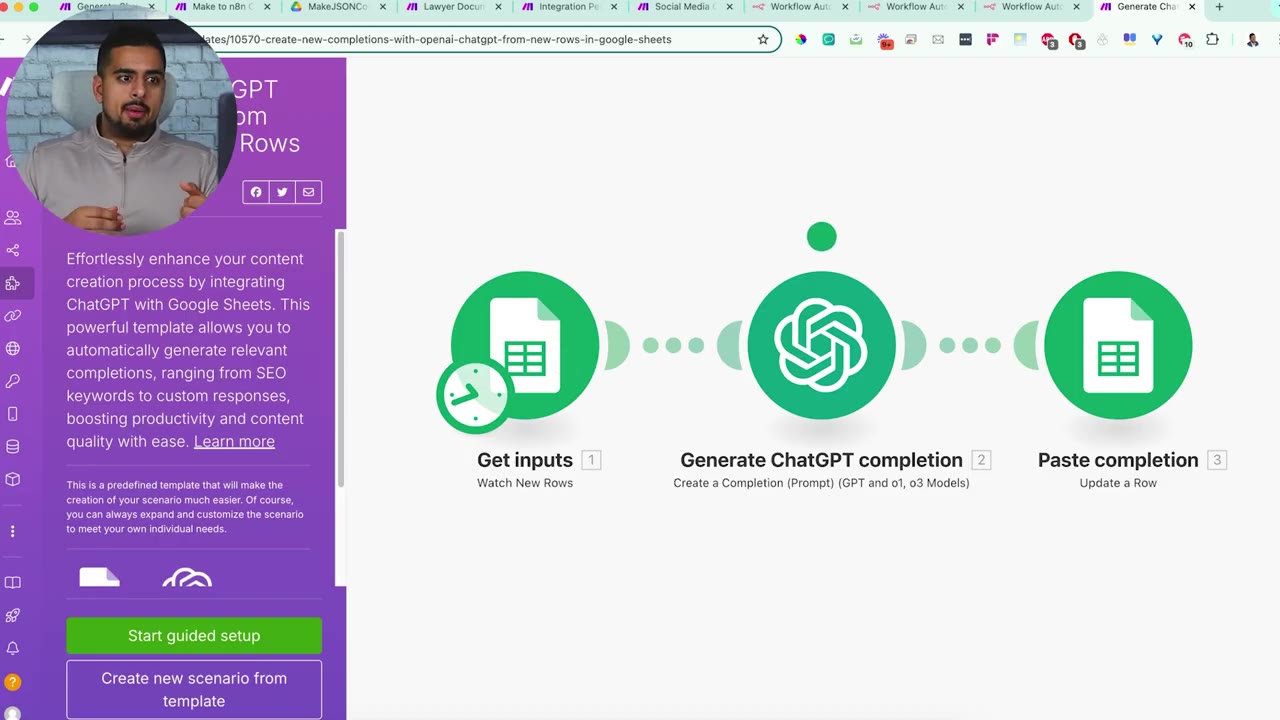The image size is (1280, 720).
Task: Close the Lawyer Docum tab
Action: 498,7
